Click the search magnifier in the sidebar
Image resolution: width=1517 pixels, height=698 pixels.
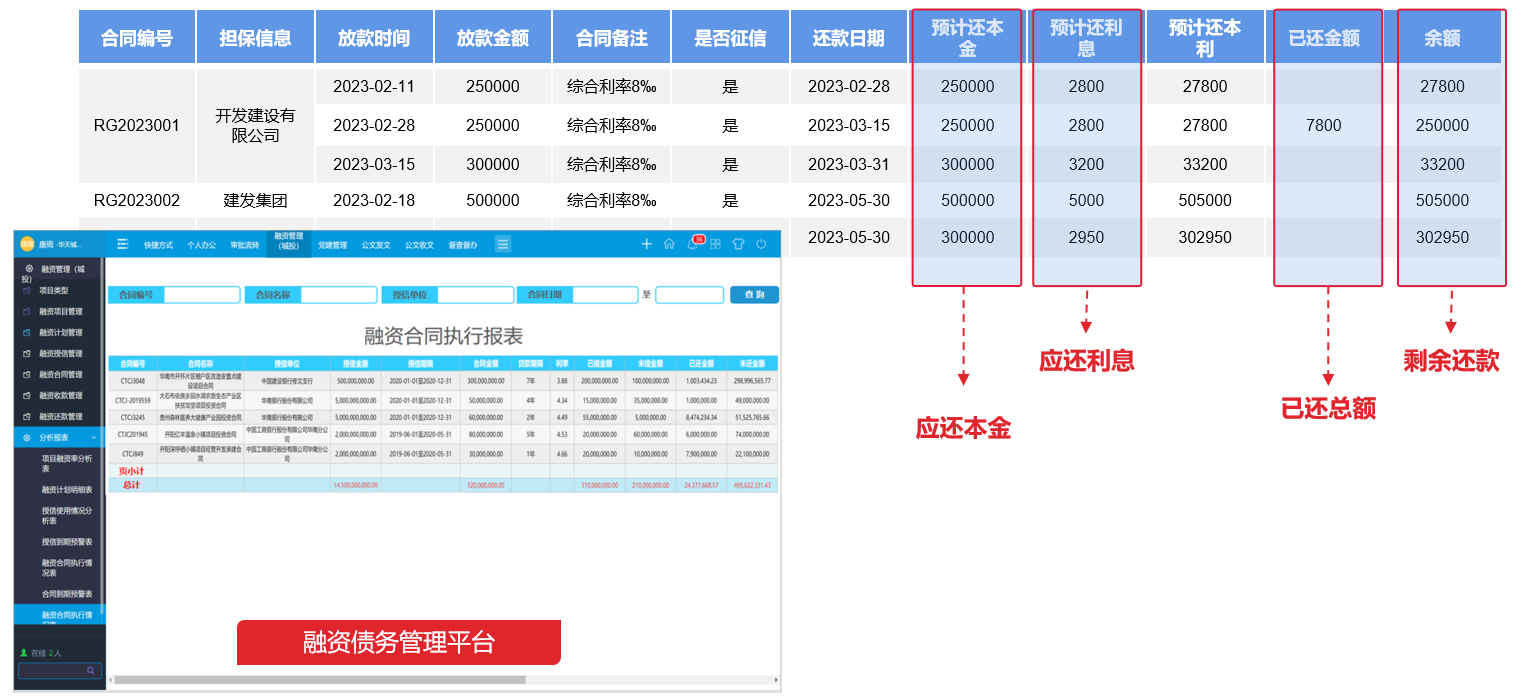coord(90,670)
